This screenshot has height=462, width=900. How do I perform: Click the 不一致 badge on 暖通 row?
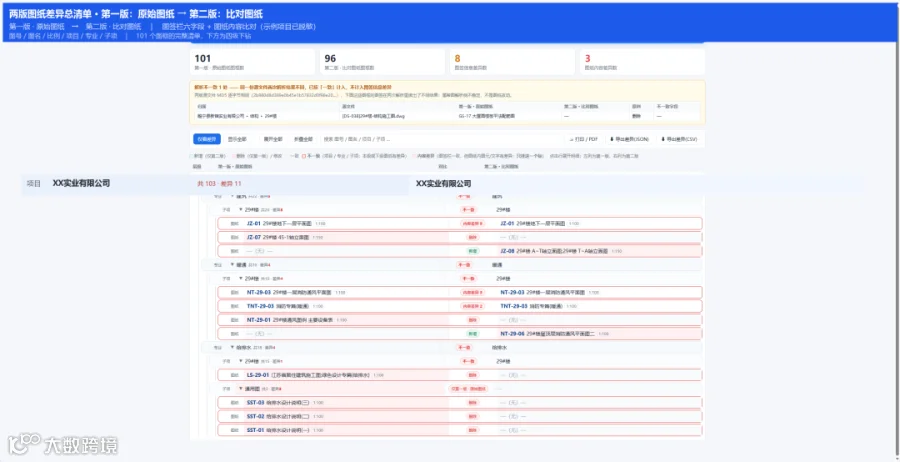pos(464,265)
